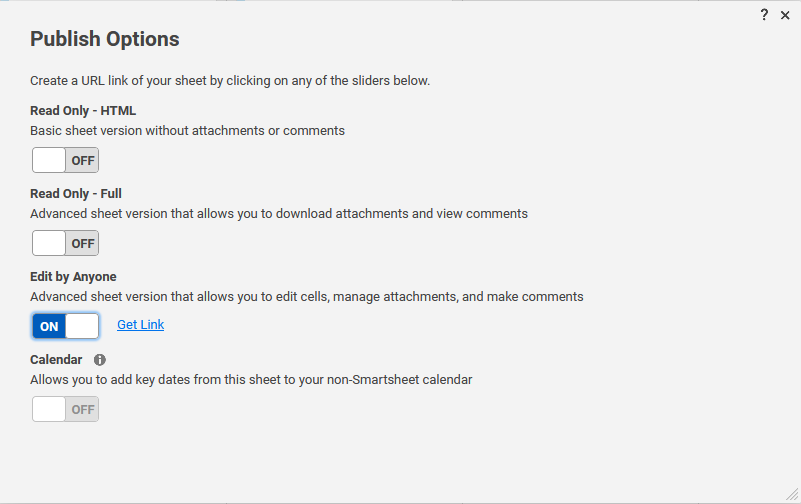
Task: Click the blue ON label of active slider
Action: [x=49, y=326]
